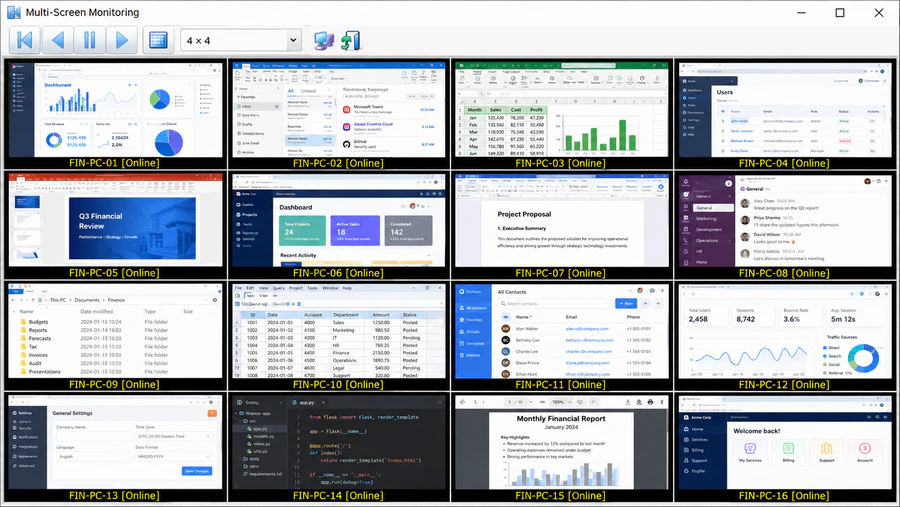Select the FIN-PC-16 Welcome back portal thumbnail
The image size is (900, 507).
pyautogui.click(x=785, y=442)
